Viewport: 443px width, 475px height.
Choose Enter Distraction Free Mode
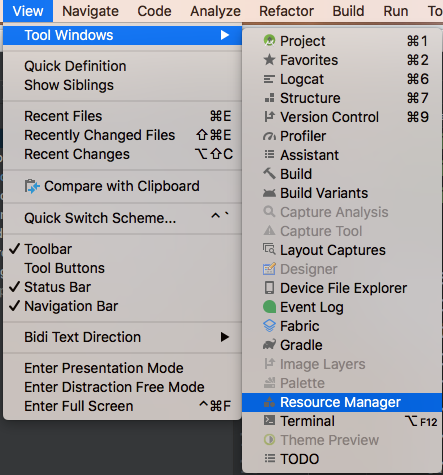(x=122, y=387)
